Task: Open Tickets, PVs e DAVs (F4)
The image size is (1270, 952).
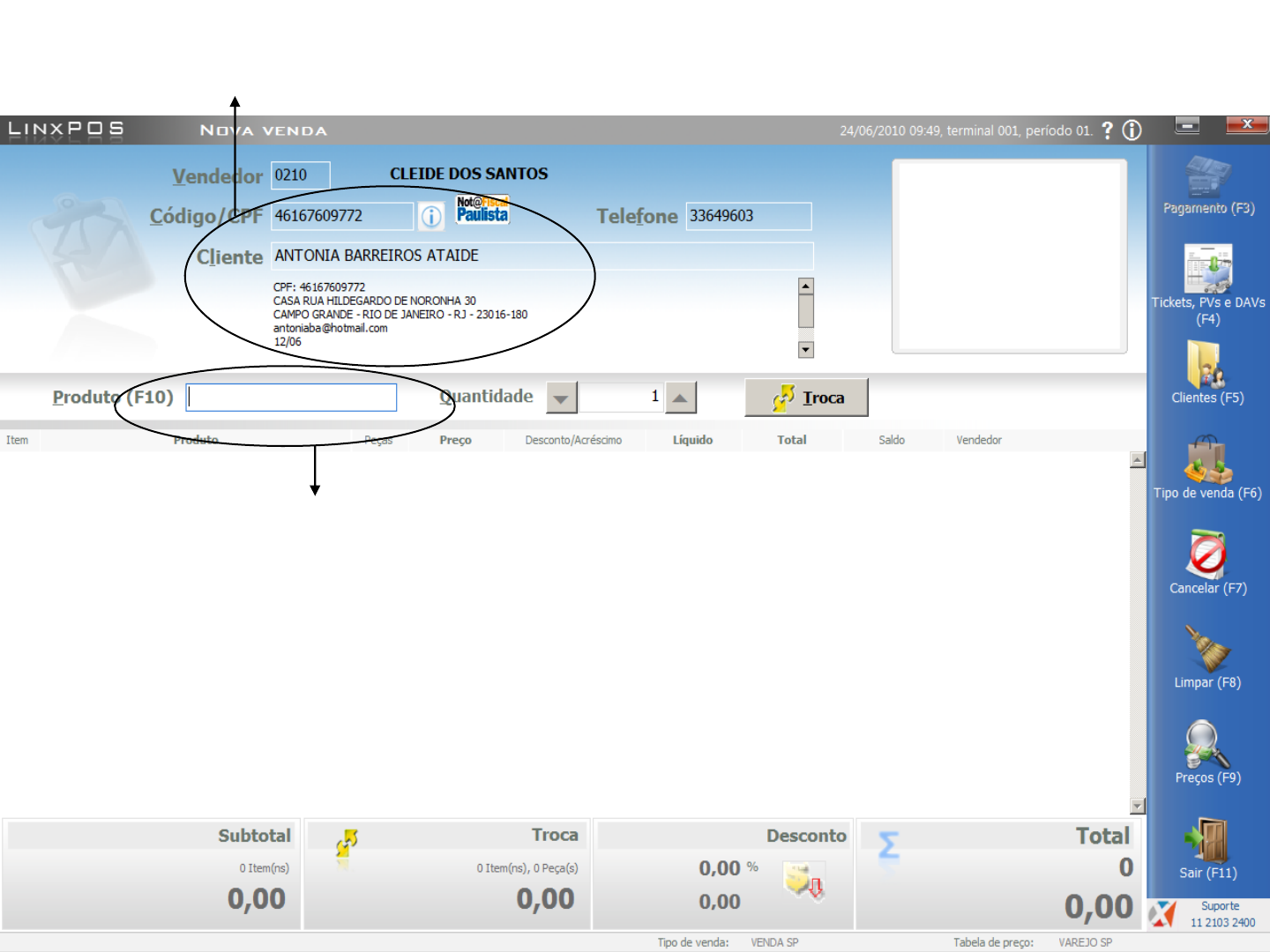Action: tap(1208, 284)
